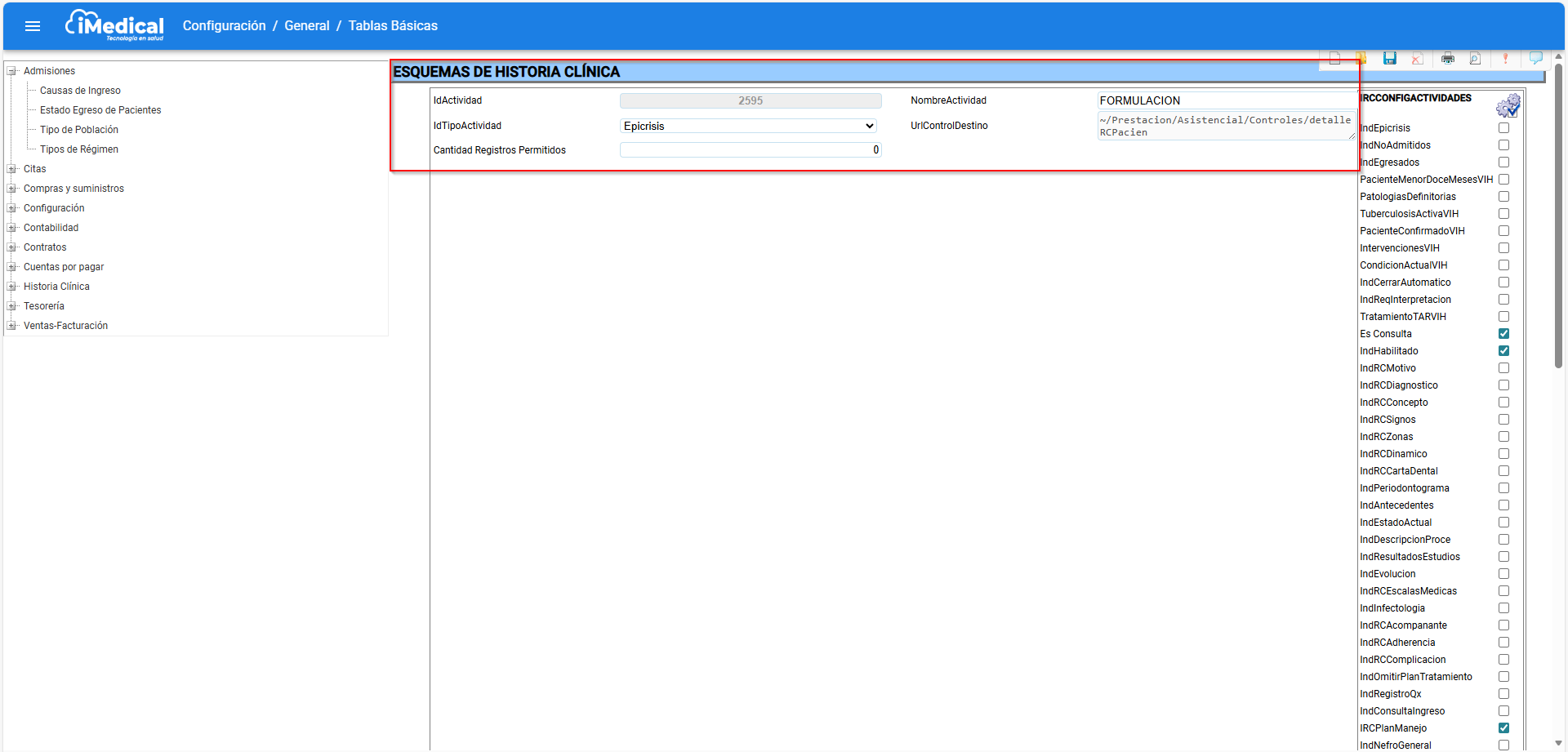Viewport: 1568px width, 752px height.
Task: Collapse the Admisiones tree node
Action: pyautogui.click(x=12, y=71)
